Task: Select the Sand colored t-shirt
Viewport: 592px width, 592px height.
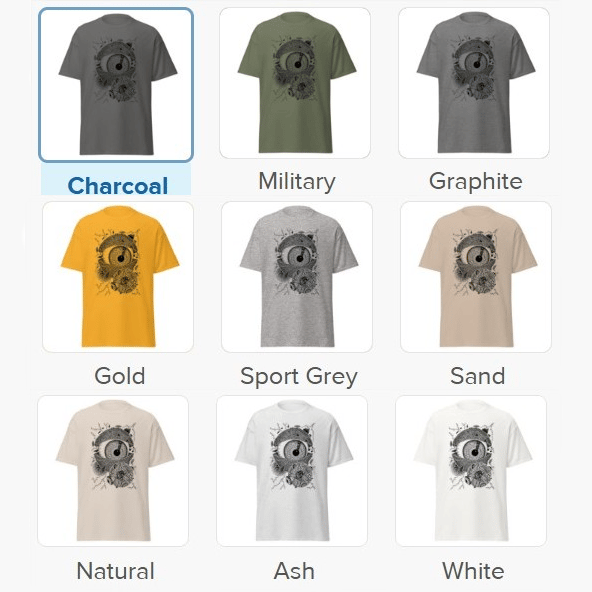Action: [x=476, y=277]
